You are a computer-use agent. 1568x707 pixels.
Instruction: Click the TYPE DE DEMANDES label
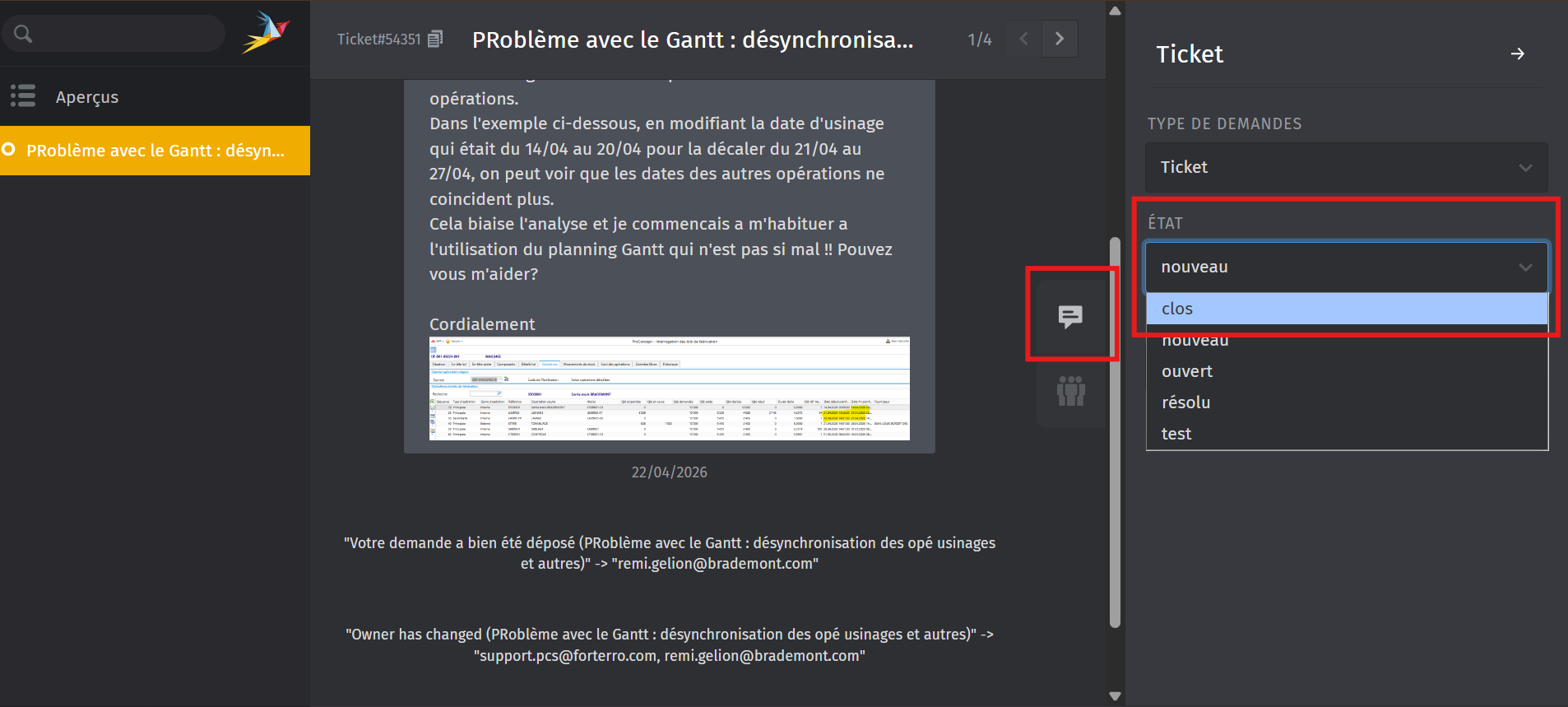click(1225, 123)
